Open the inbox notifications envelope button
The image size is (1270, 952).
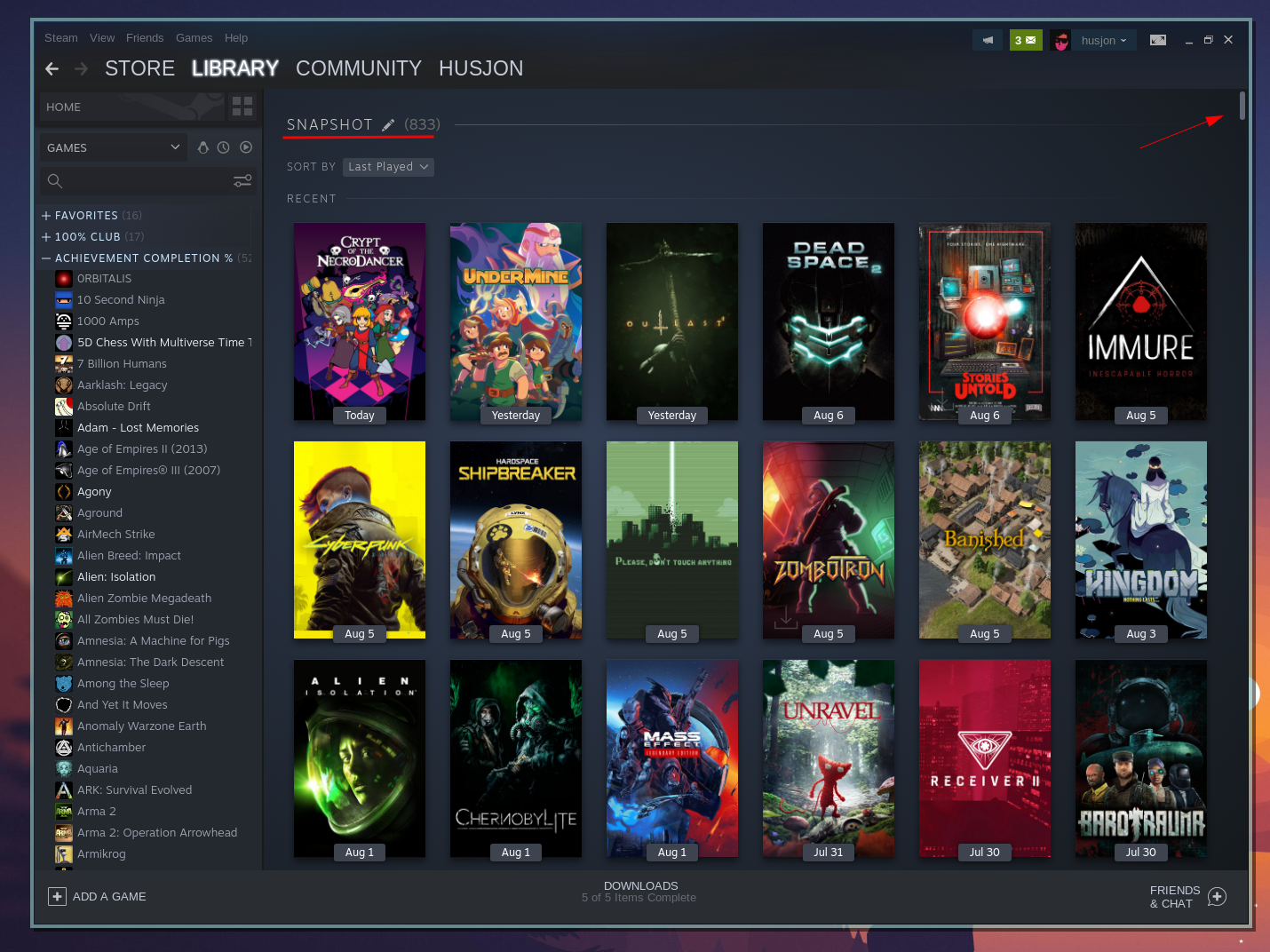tap(1026, 40)
